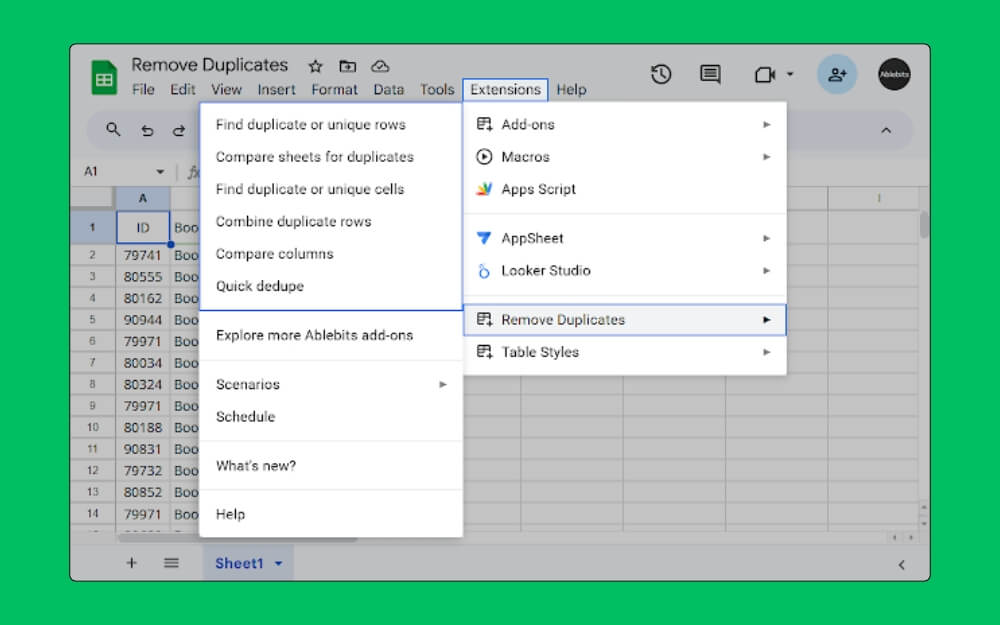1000x625 pixels.
Task: Run Quick dedupe
Action: click(x=259, y=286)
